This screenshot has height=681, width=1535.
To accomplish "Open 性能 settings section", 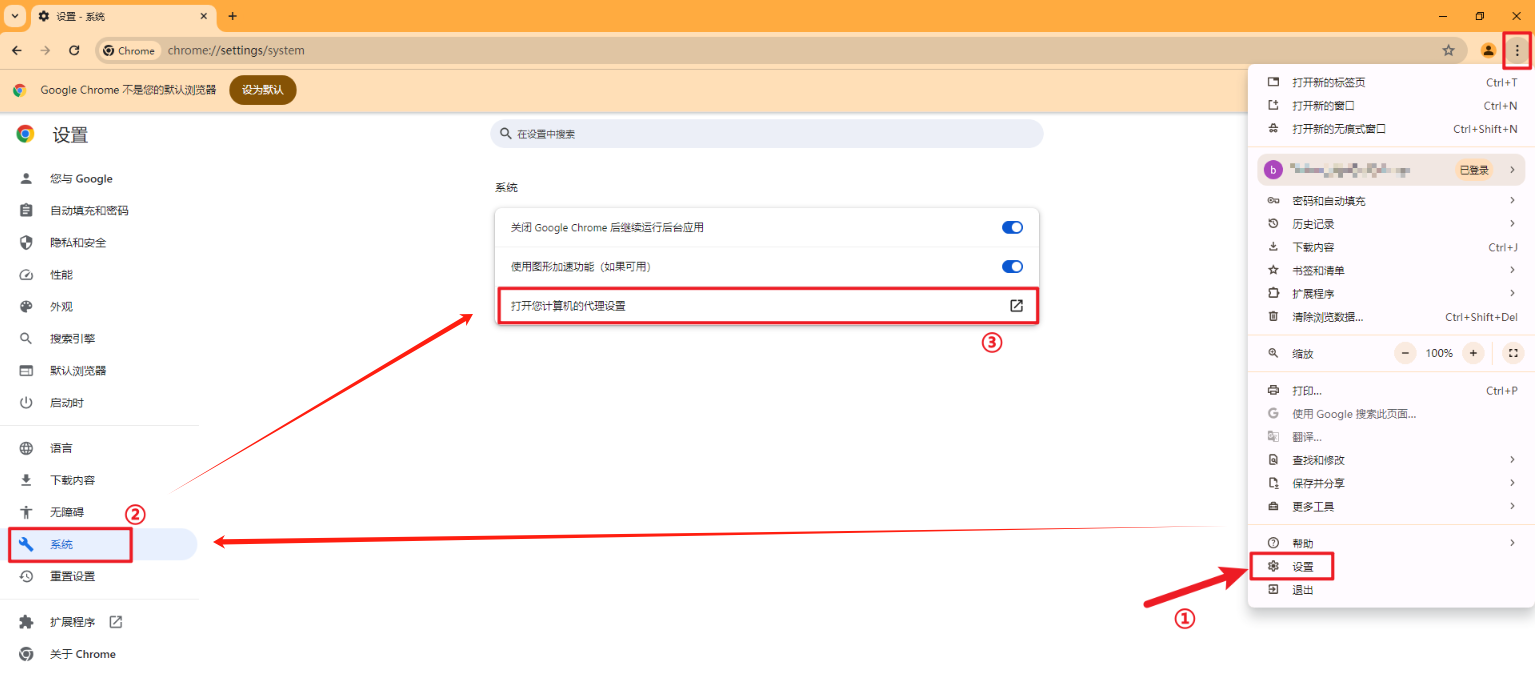I will (x=100, y=275).
